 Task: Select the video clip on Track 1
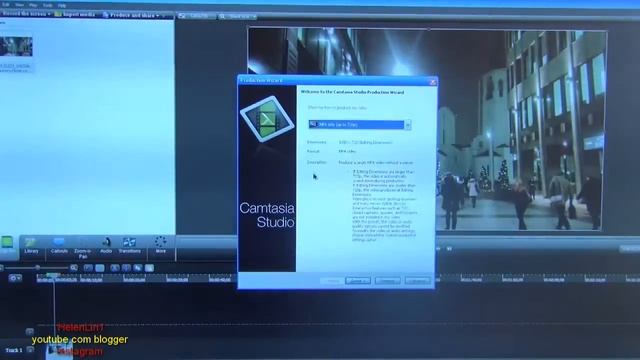tap(60, 351)
